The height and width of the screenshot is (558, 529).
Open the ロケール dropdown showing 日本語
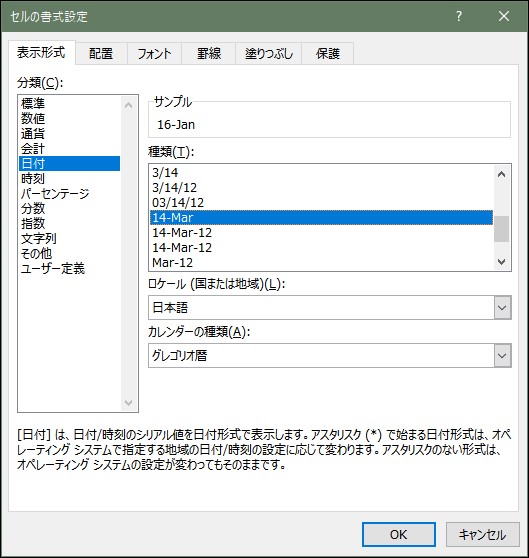(x=330, y=307)
